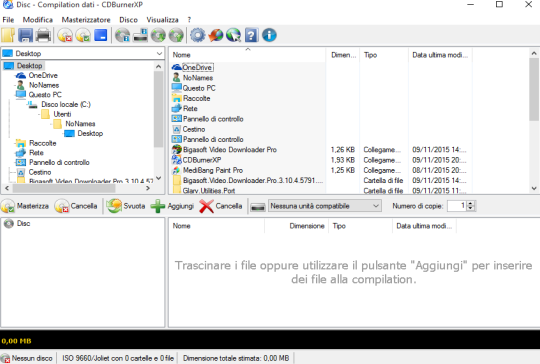Click the MediBang Paint Pro shortcut icon
This screenshot has width=540, height=364.
[177, 170]
